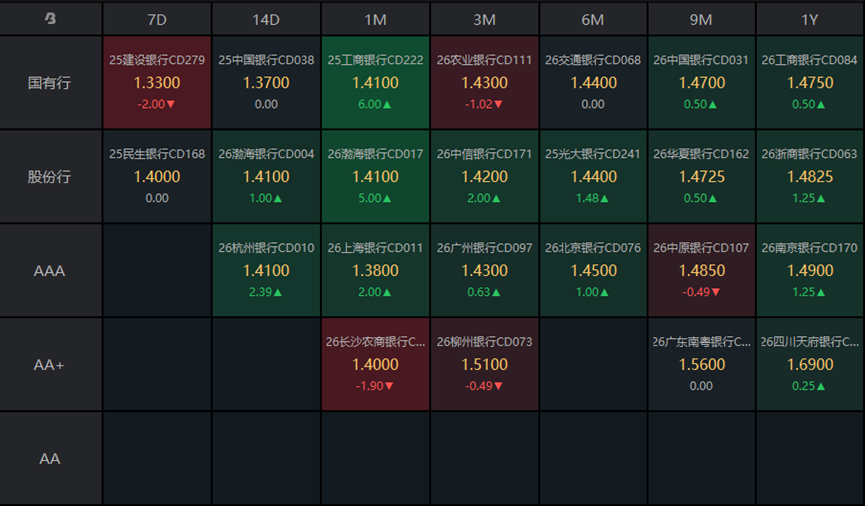Select the 1M tenor column header

[375, 19]
